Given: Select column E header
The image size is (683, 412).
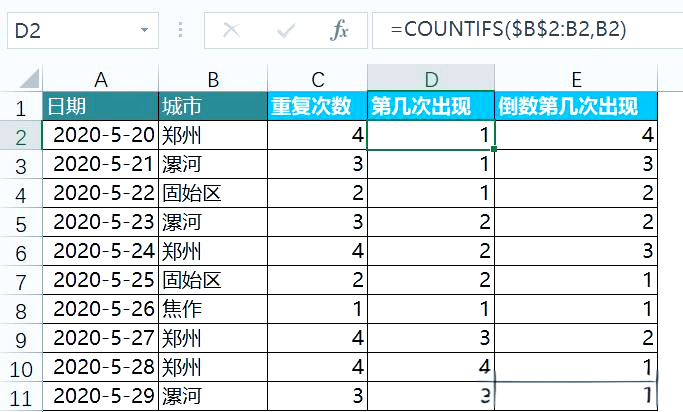Looking at the screenshot, I should pyautogui.click(x=576, y=79).
